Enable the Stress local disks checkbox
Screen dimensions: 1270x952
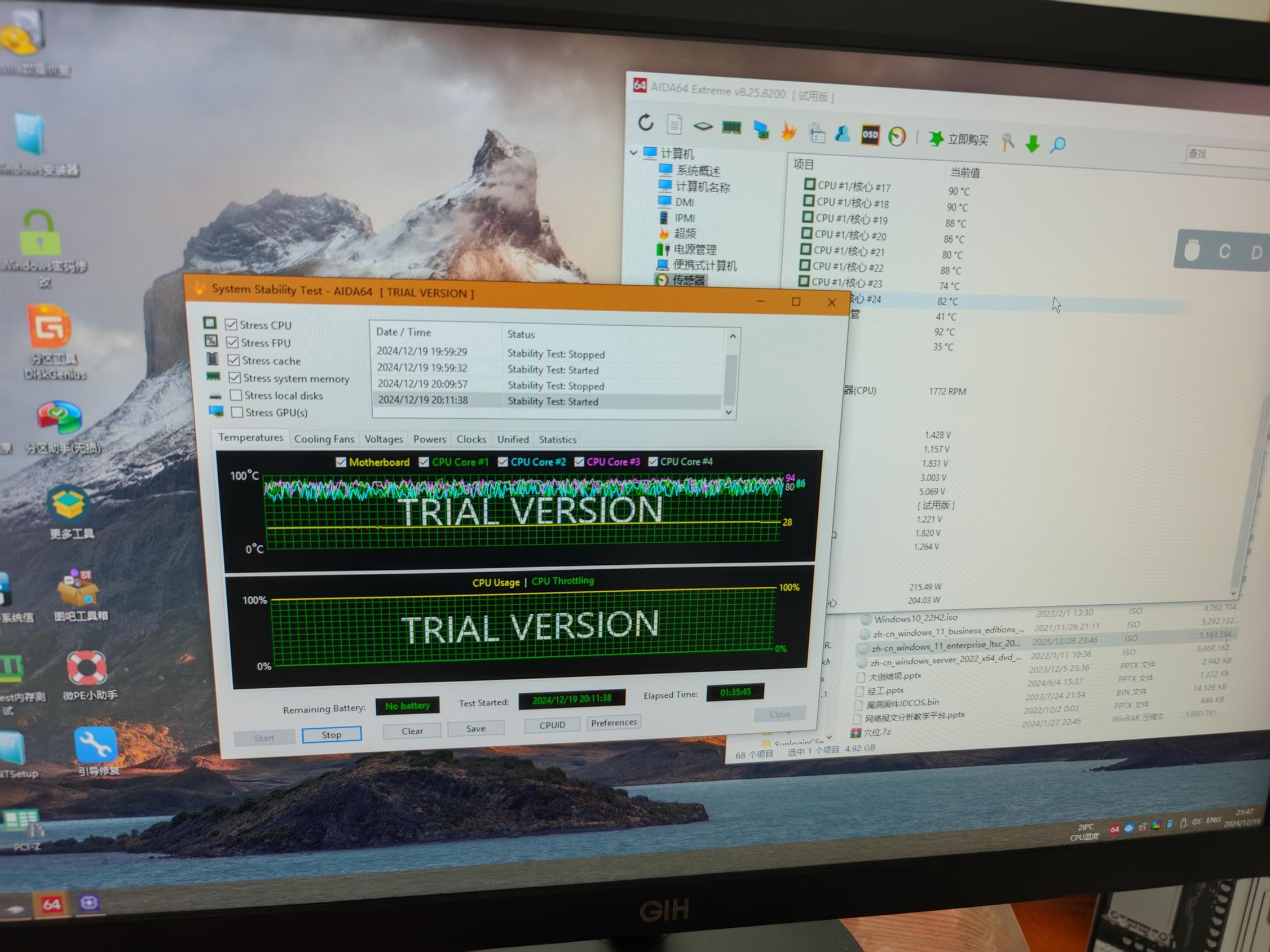pyautogui.click(x=236, y=395)
